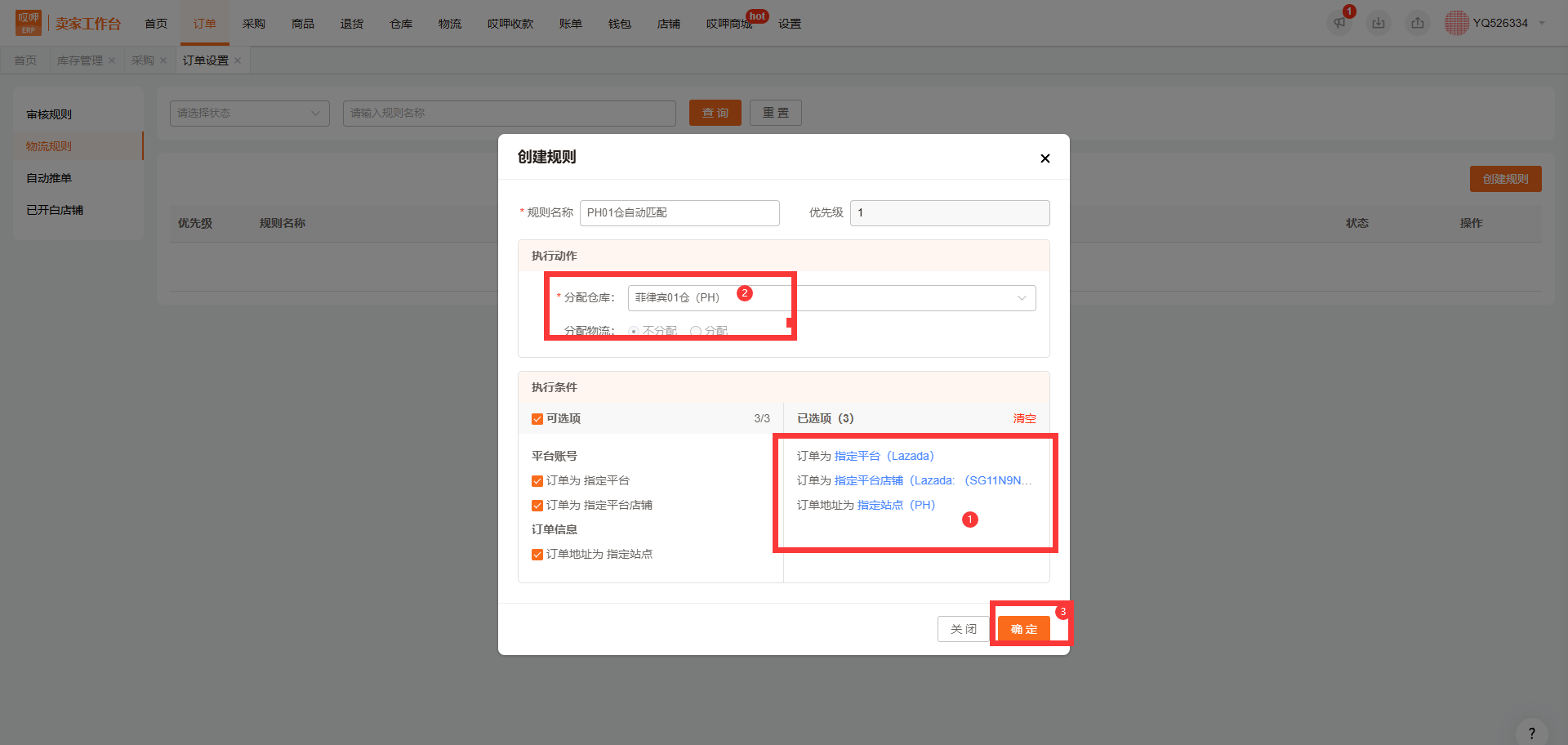This screenshot has width=1568, height=745.
Task: Close the 库存管理 tab via its X
Action: pos(112,60)
